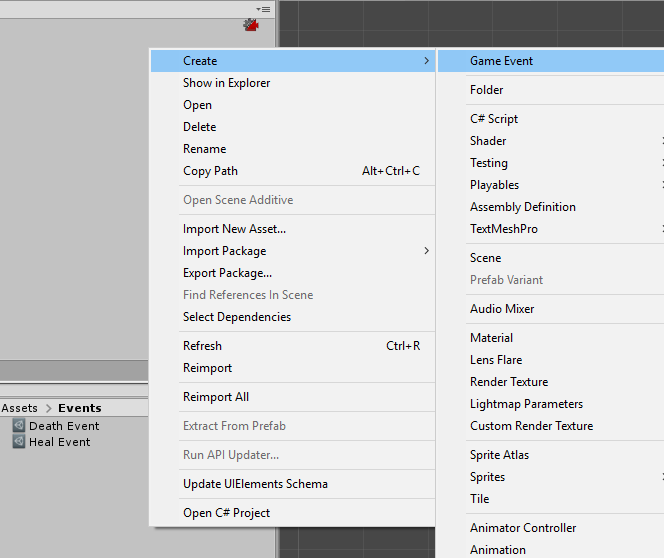Create an Assembly Definition
Screen dimensions: 664x558
click(551, 207)
